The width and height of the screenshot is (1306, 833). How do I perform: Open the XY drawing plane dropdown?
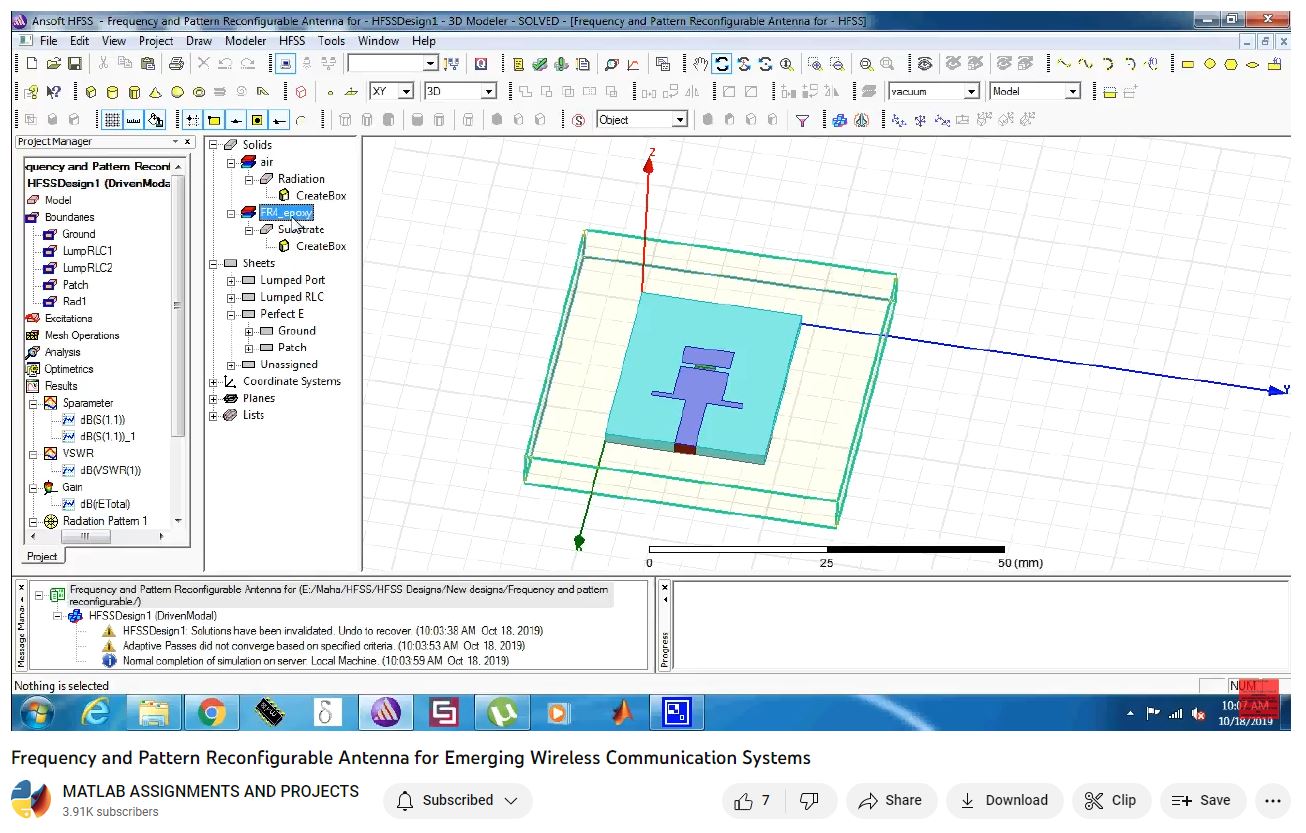(x=392, y=91)
